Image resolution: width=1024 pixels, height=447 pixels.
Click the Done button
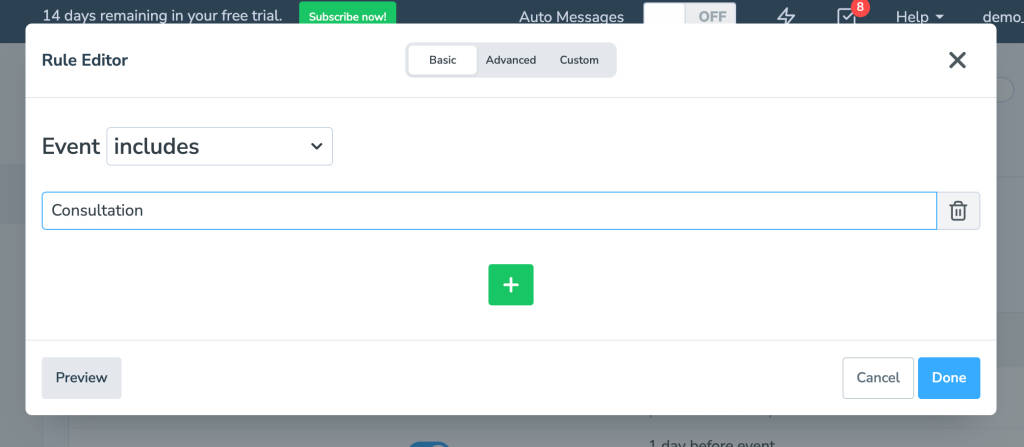(x=949, y=378)
